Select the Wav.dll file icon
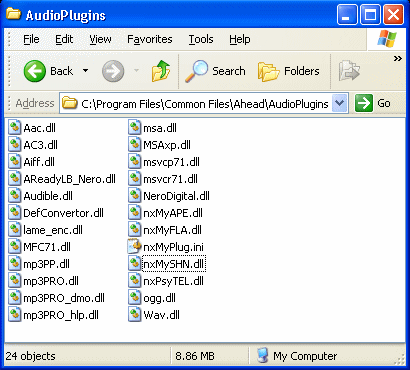The image size is (410, 370). coord(134,315)
